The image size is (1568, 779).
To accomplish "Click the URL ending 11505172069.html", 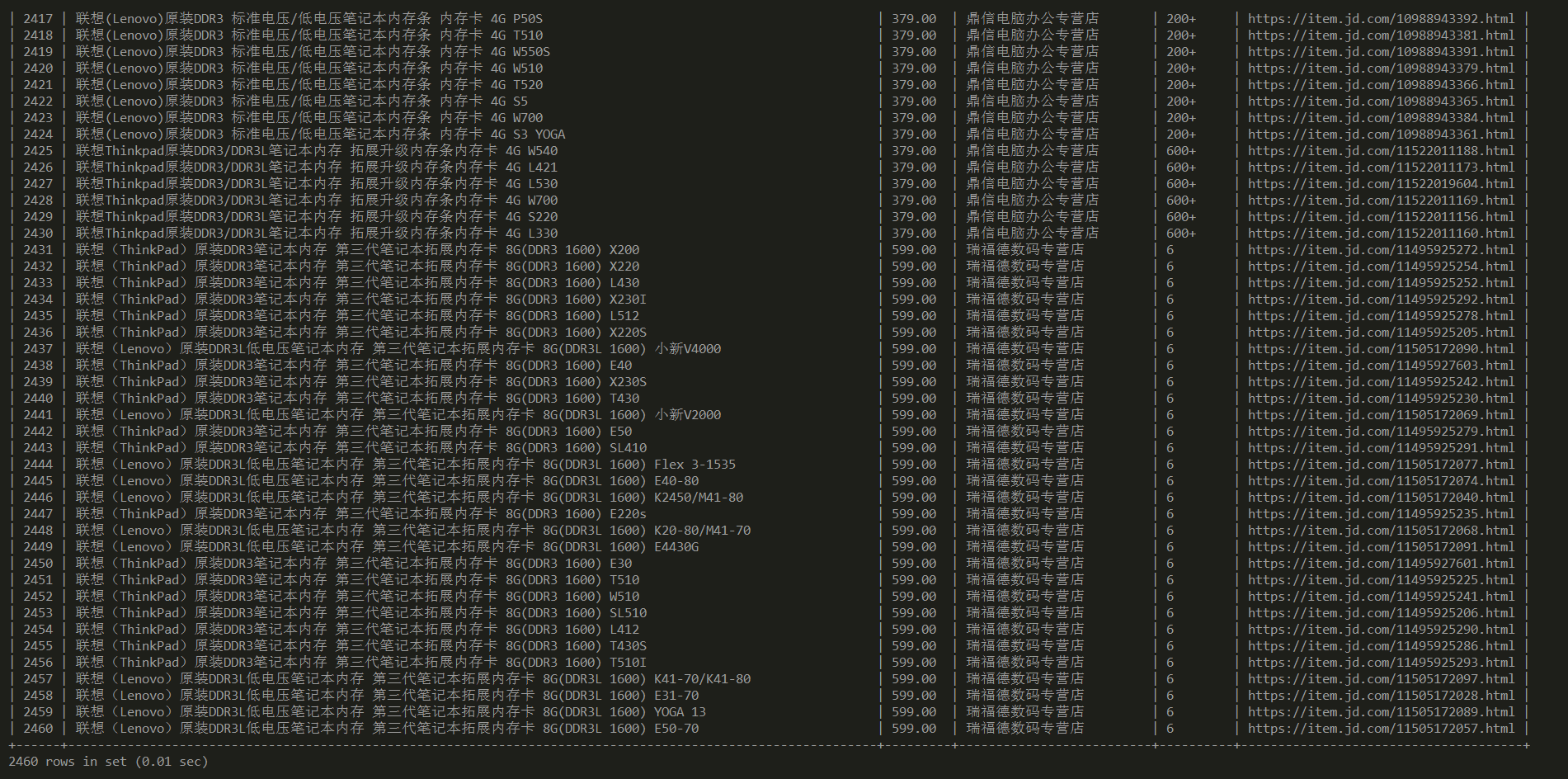I will click(1381, 414).
